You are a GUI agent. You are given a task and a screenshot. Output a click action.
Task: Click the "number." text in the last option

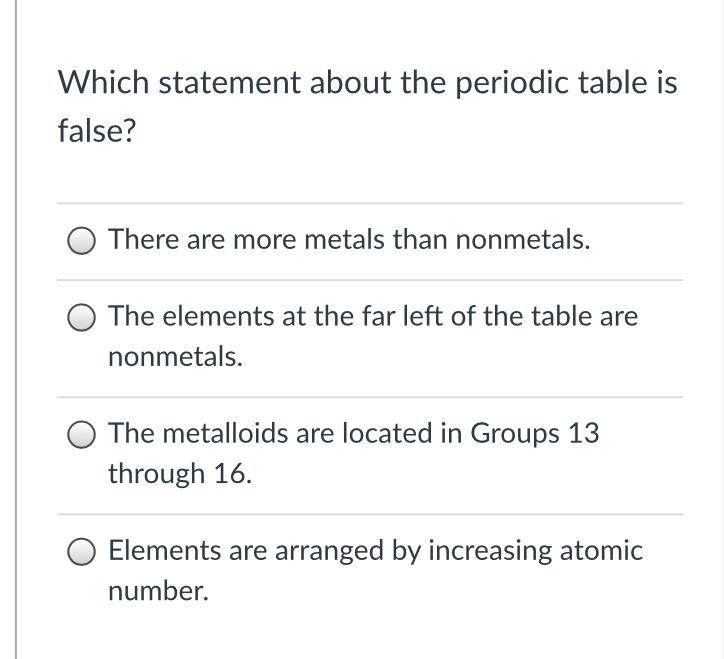point(158,591)
